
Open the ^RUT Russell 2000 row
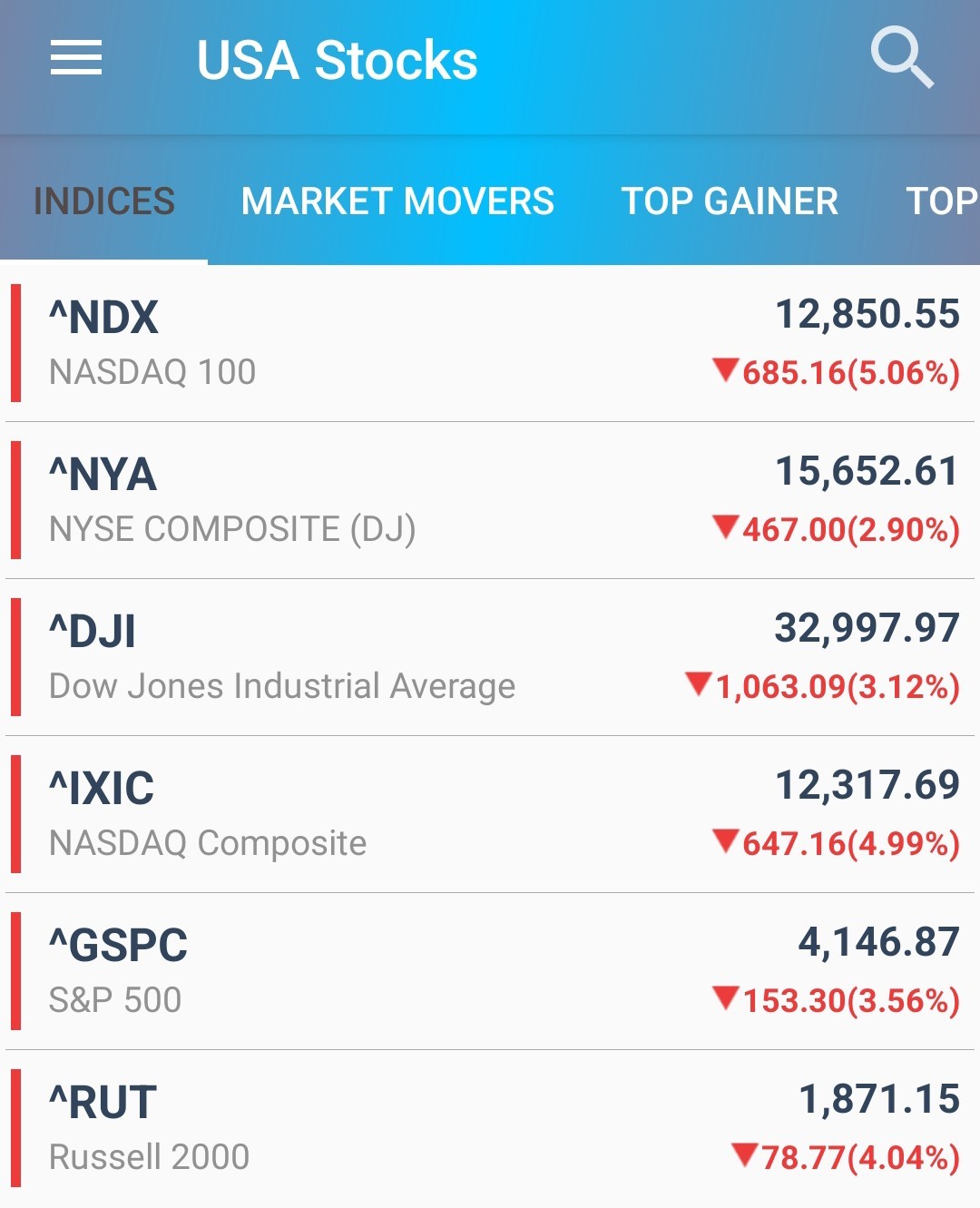coord(490,1128)
